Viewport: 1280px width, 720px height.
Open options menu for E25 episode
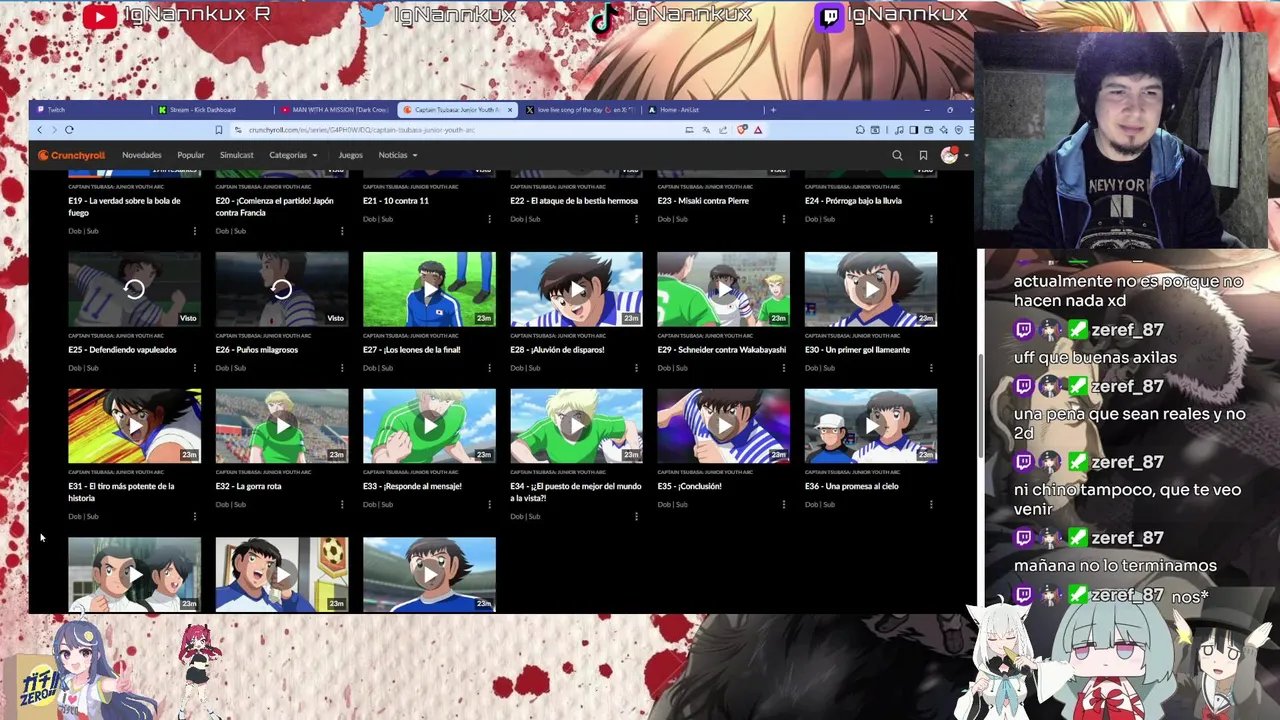coord(194,368)
